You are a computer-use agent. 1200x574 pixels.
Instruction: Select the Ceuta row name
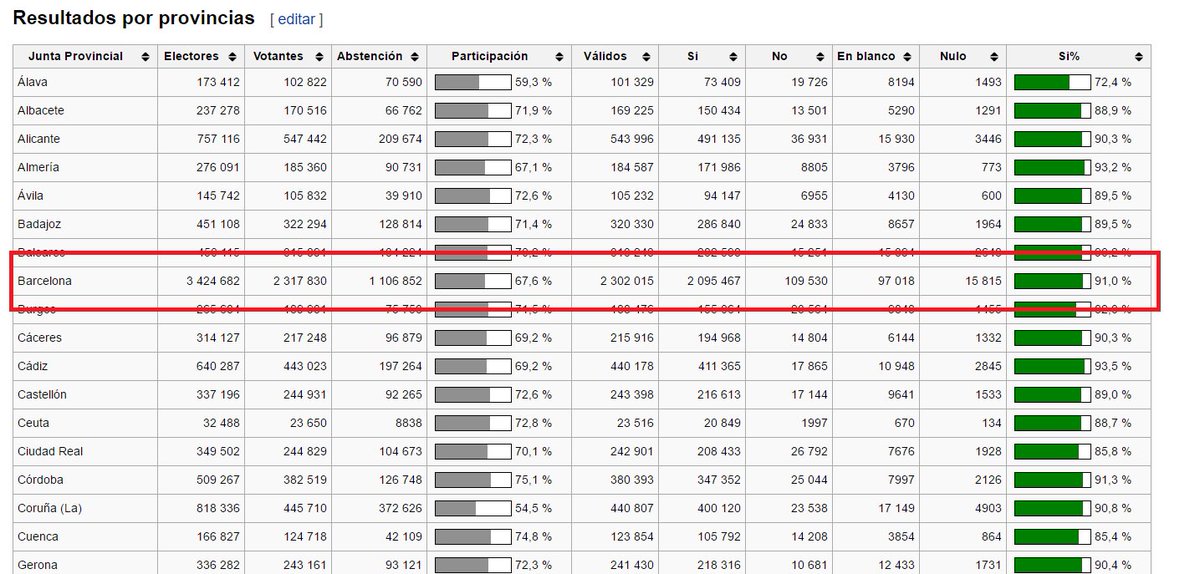pos(33,423)
